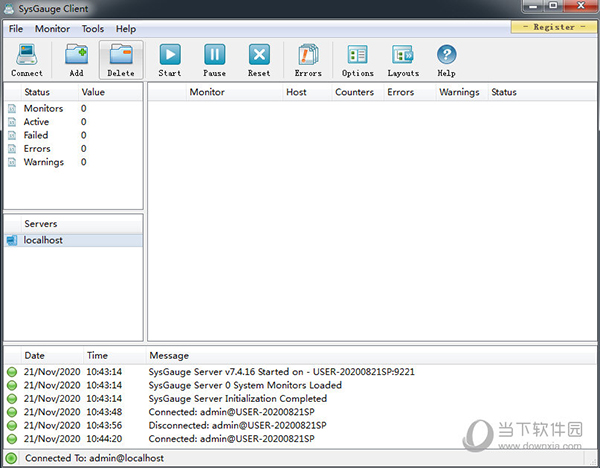This screenshot has width=600, height=468.
Task: Open the Help menu
Action: point(126,29)
